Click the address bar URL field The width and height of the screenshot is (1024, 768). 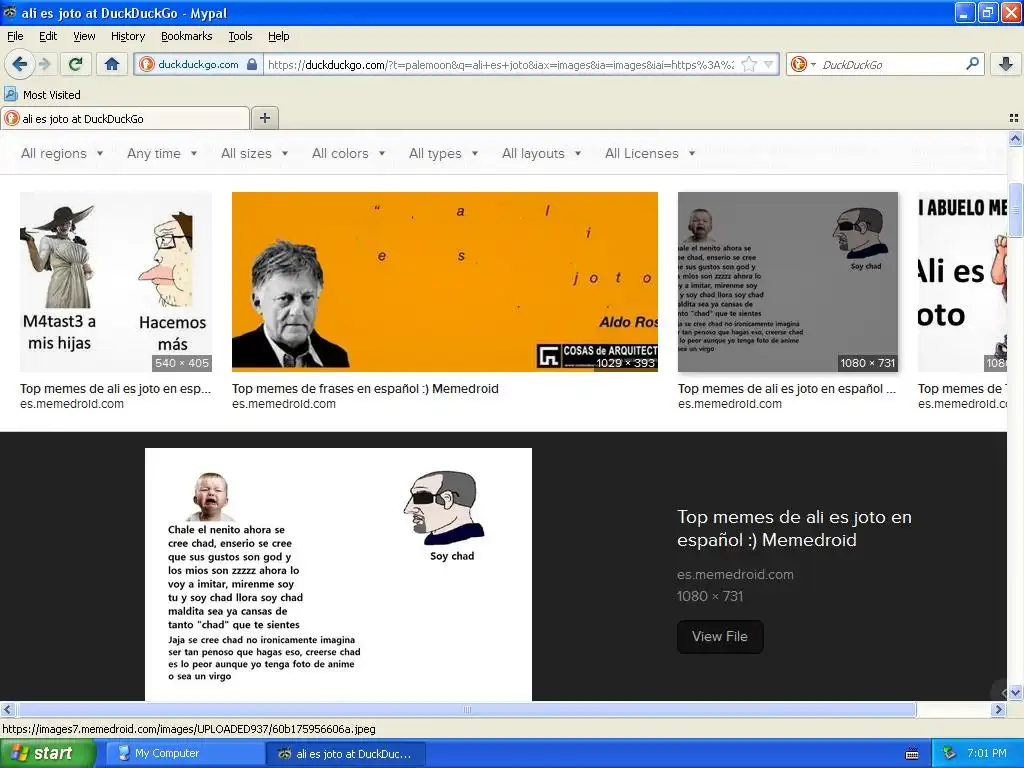click(500, 64)
